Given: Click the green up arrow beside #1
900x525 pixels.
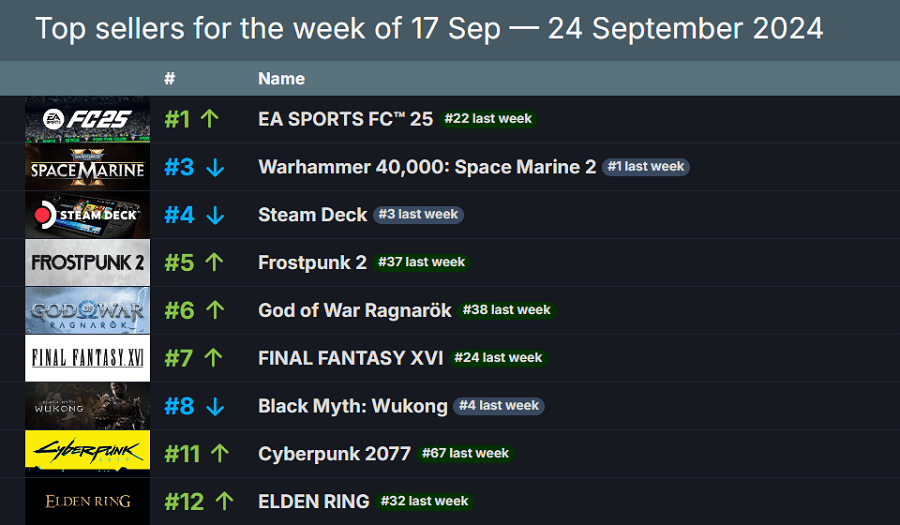Looking at the screenshot, I should (210, 119).
